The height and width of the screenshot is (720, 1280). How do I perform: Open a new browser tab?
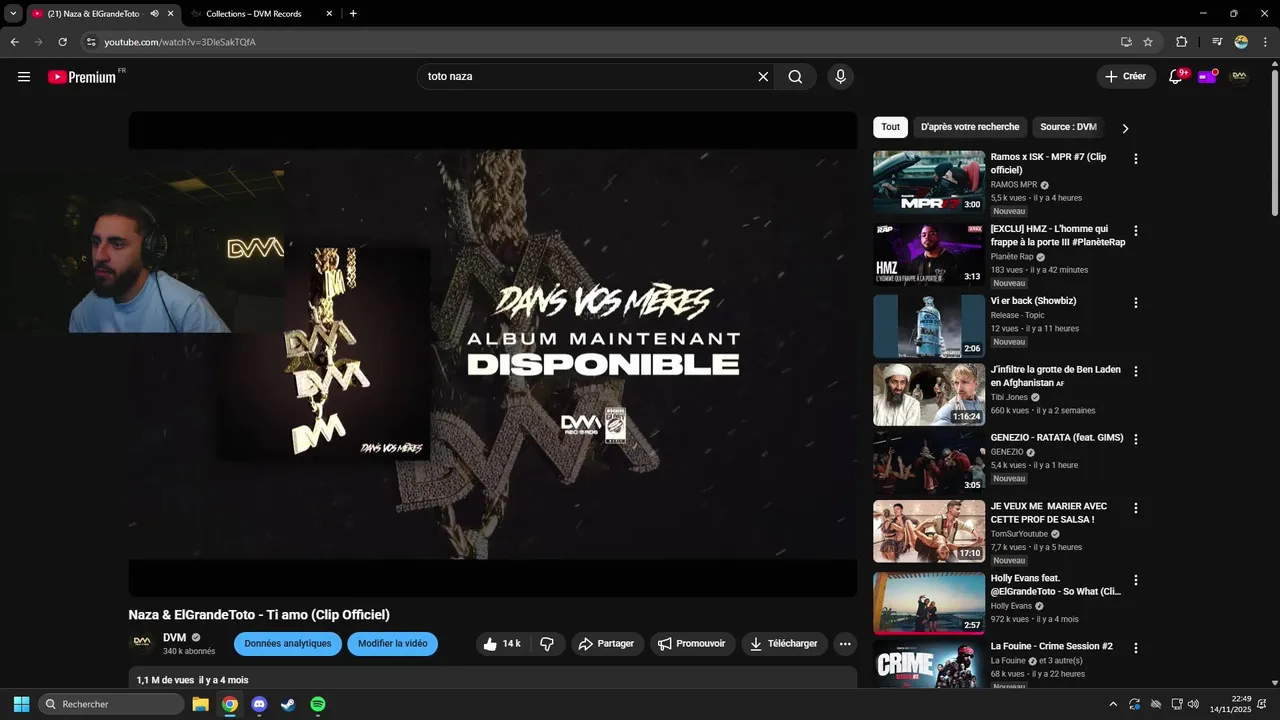pyautogui.click(x=353, y=14)
